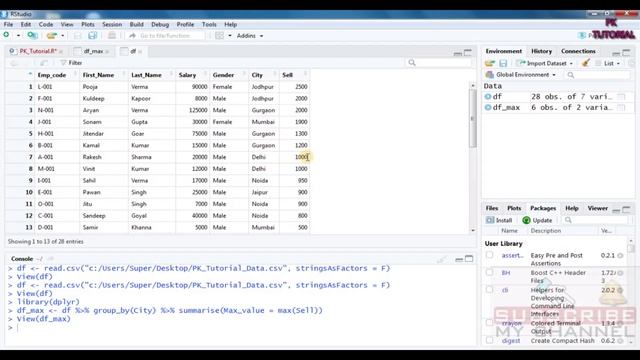
Task: Click the Save All documents icon
Action: [93, 36]
